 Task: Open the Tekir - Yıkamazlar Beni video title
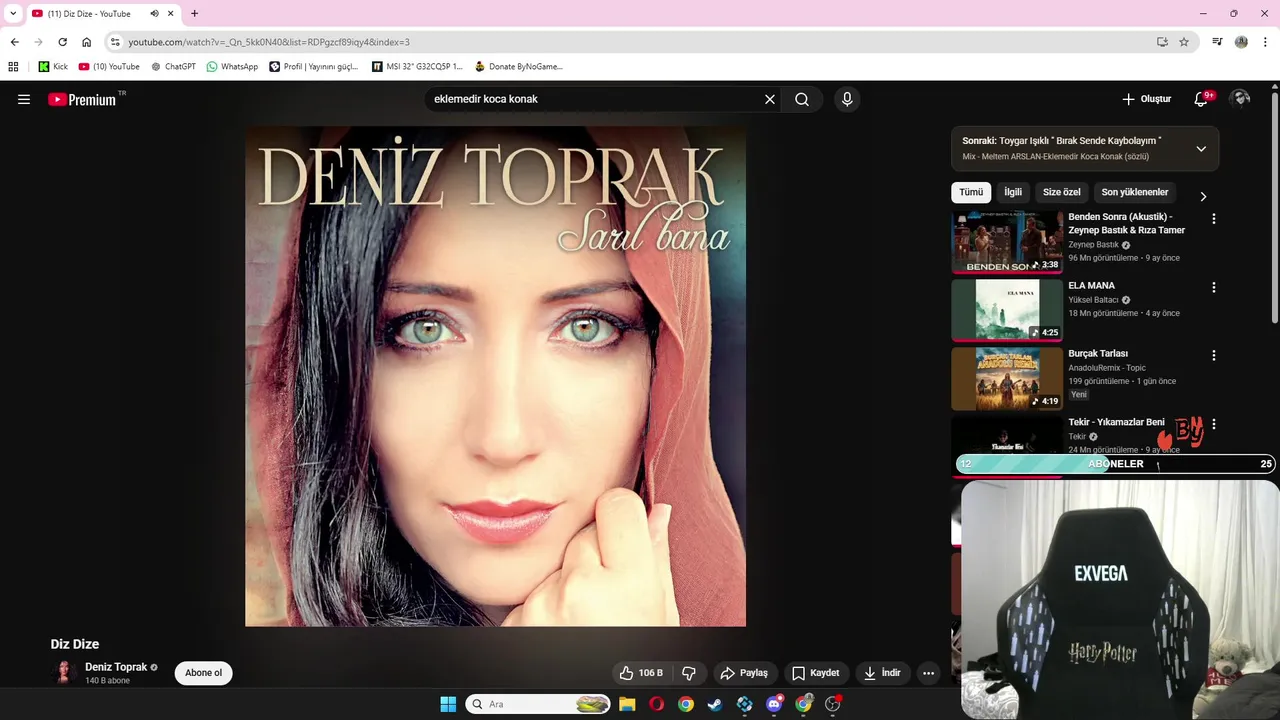coord(1116,422)
